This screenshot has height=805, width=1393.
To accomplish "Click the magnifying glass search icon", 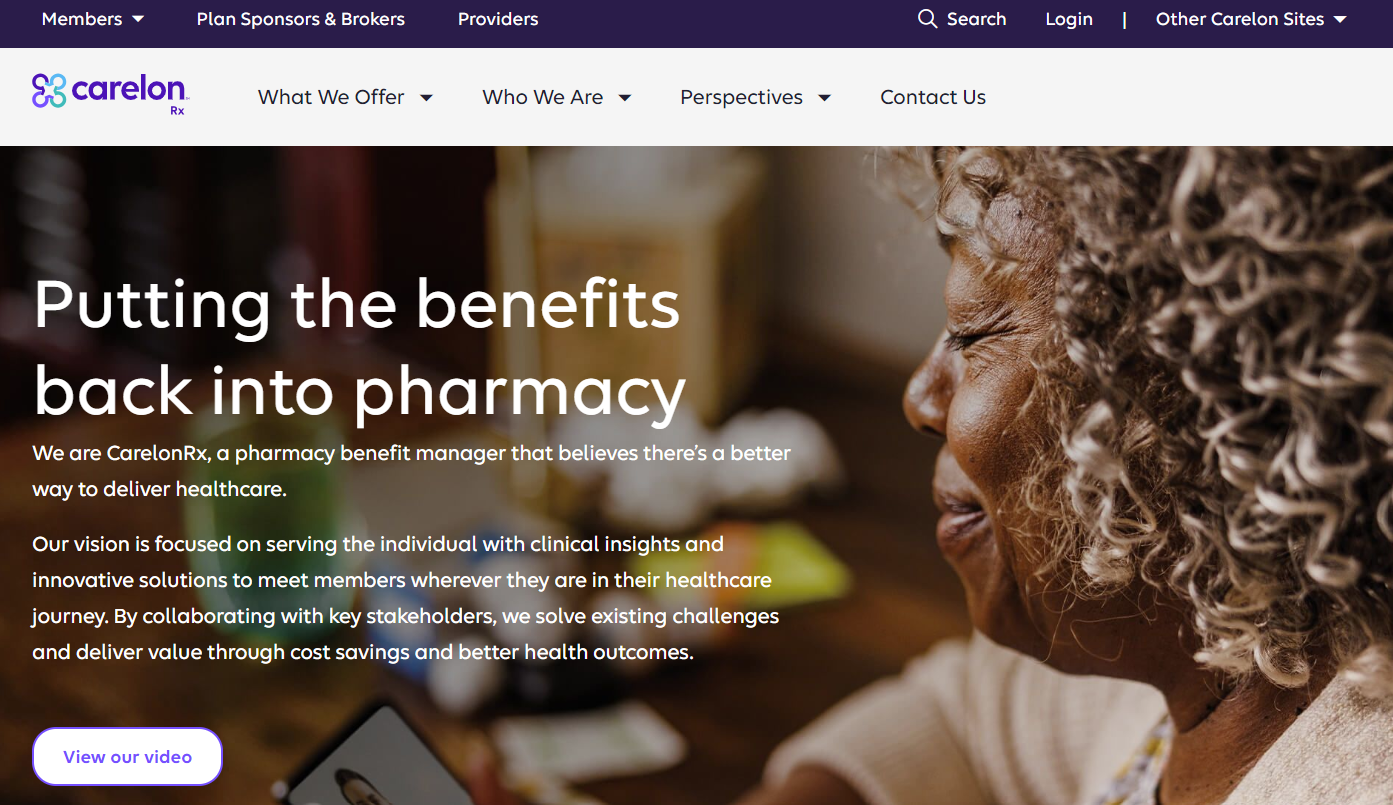I will pos(927,19).
